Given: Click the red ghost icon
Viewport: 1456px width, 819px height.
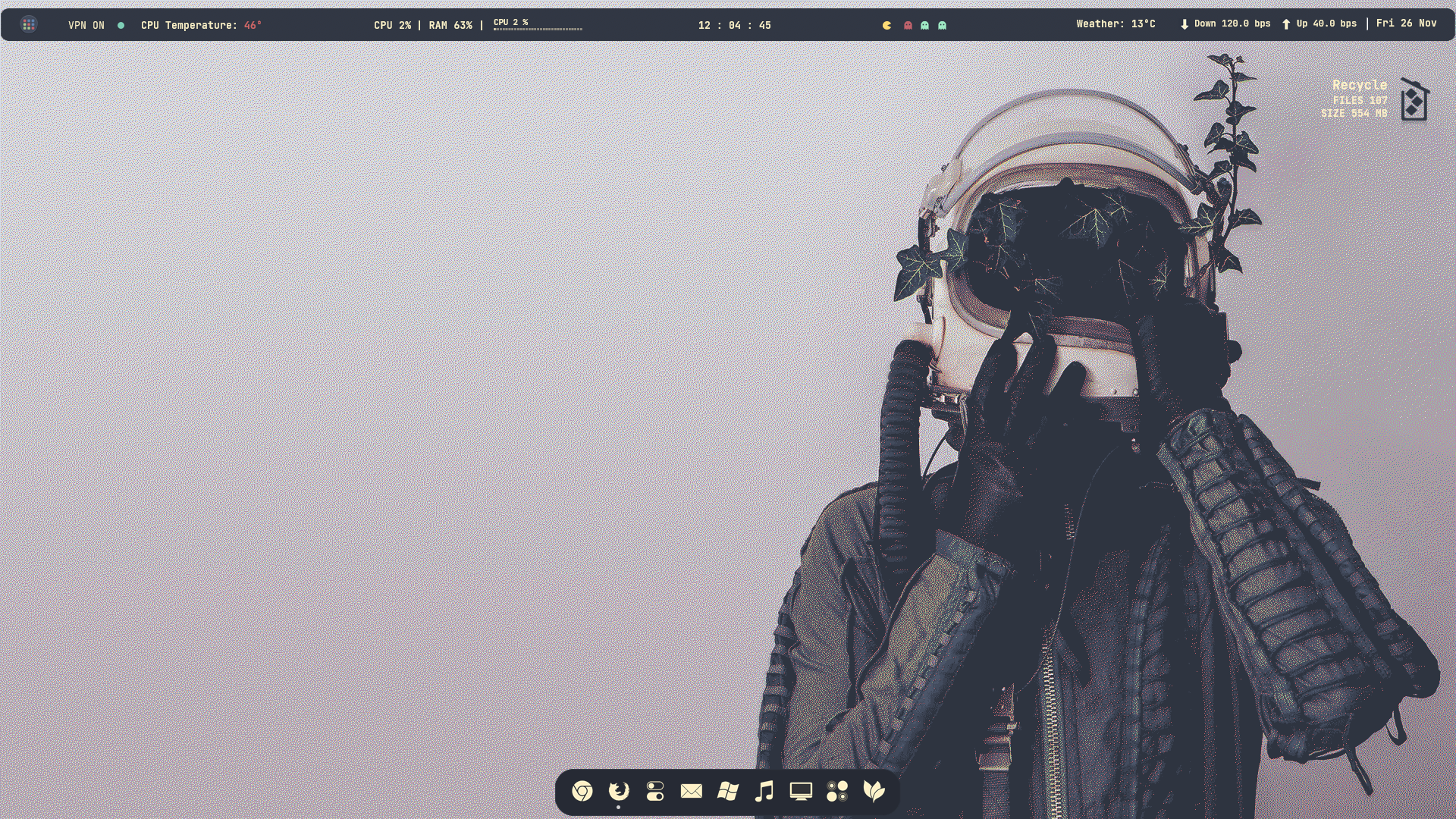Looking at the screenshot, I should tap(908, 25).
